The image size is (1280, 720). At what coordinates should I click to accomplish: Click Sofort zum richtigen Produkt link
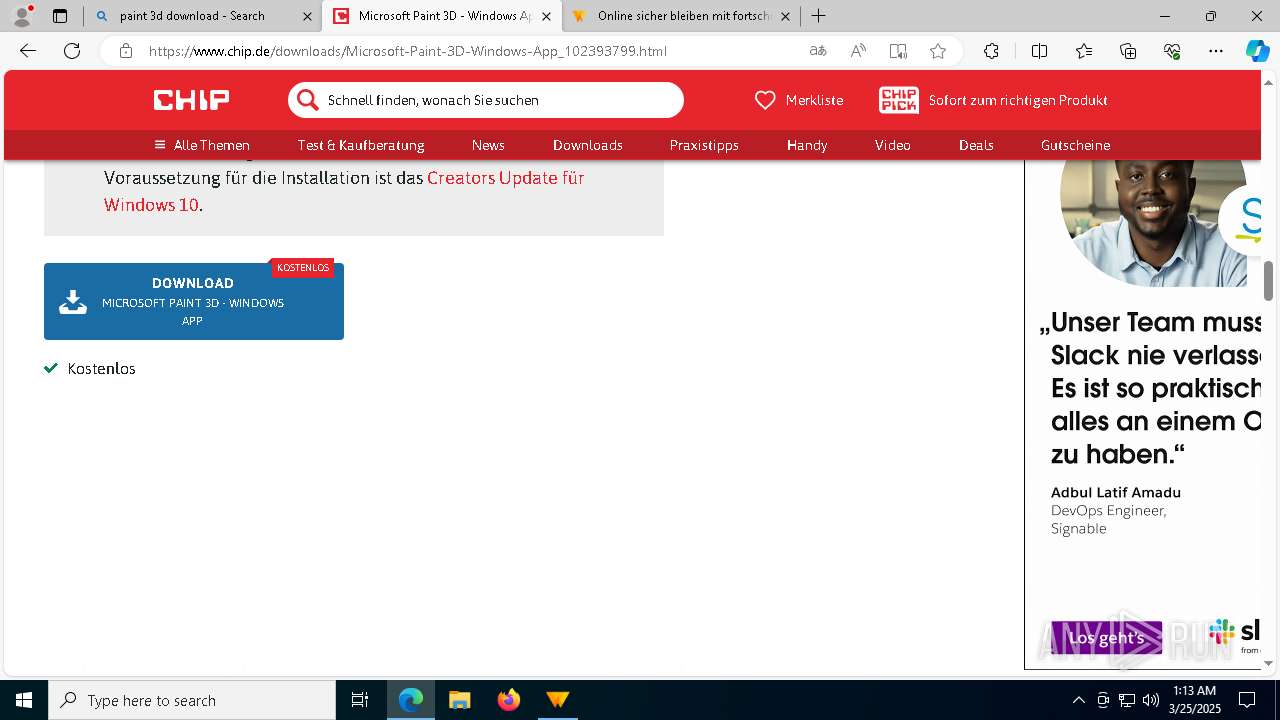tap(1018, 100)
